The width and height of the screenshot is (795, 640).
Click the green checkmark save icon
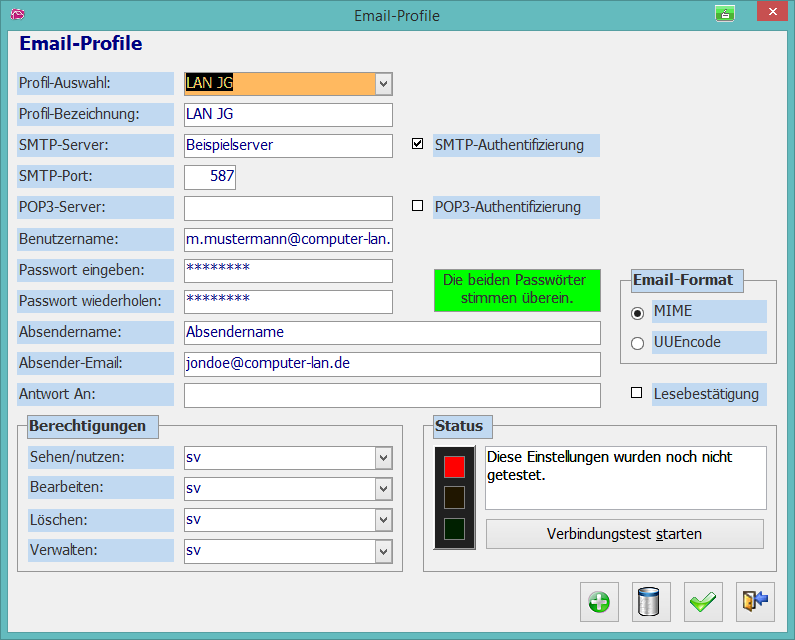(703, 601)
